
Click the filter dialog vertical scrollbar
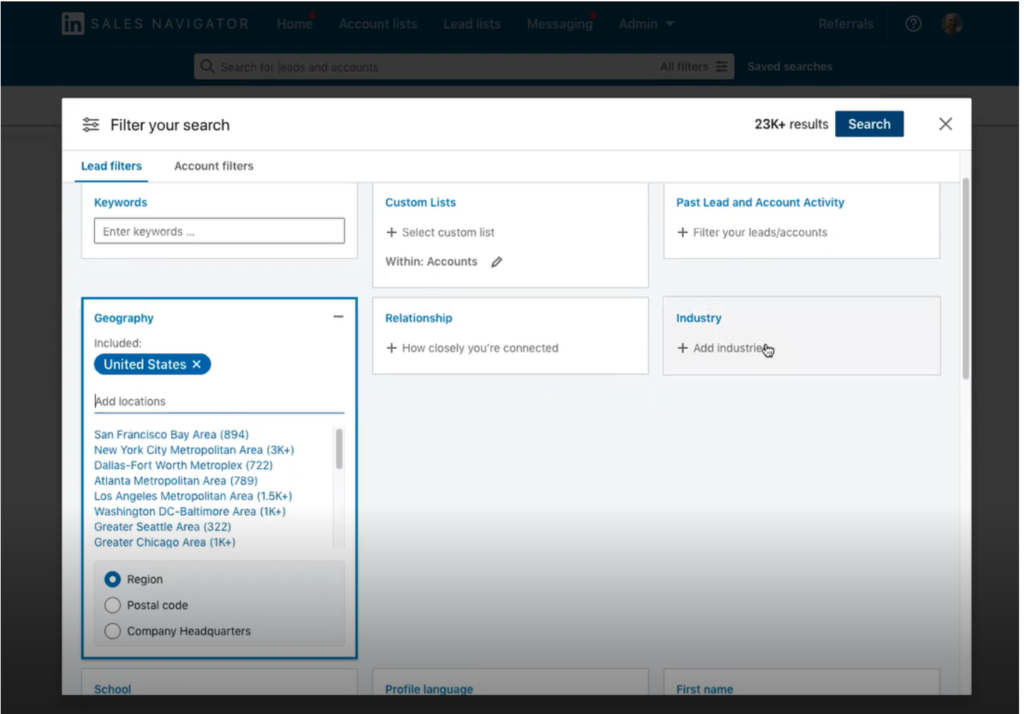(x=965, y=278)
